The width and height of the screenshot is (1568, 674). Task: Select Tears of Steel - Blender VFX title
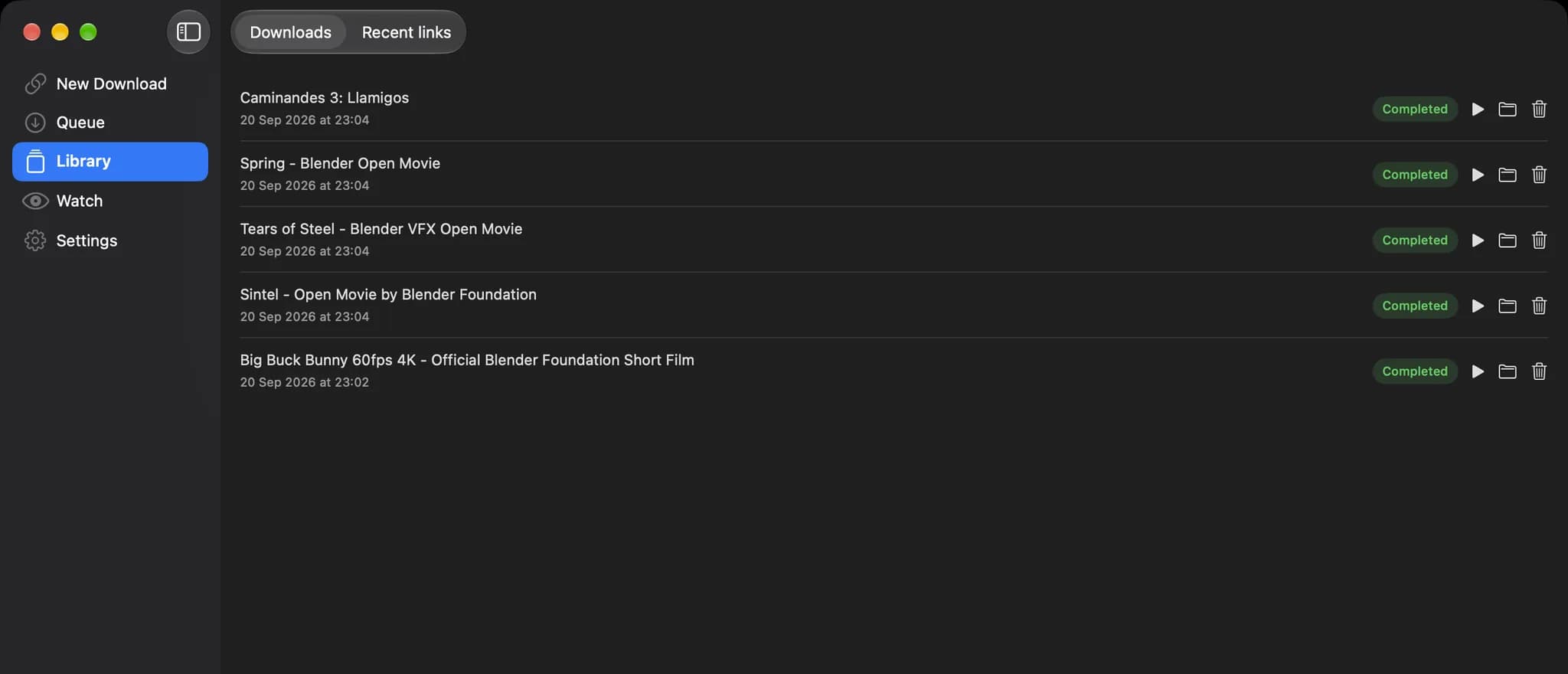click(381, 229)
